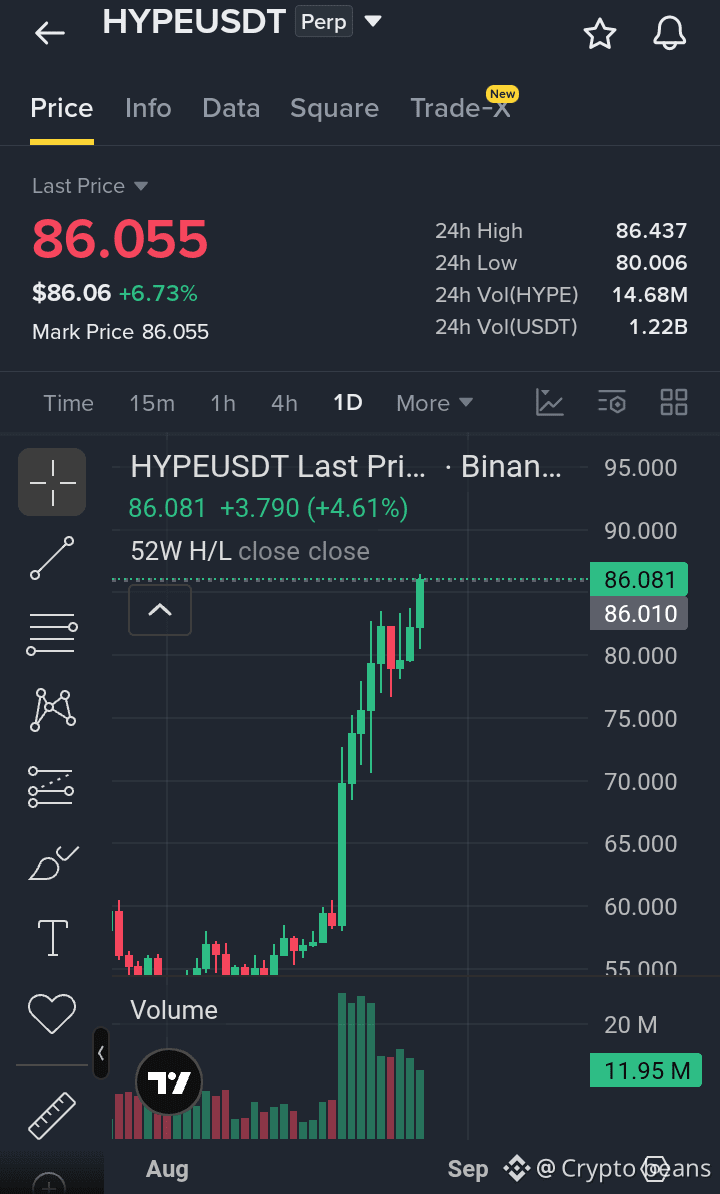This screenshot has width=720, height=1194.
Task: Click the TradingView logo
Action: (168, 1082)
